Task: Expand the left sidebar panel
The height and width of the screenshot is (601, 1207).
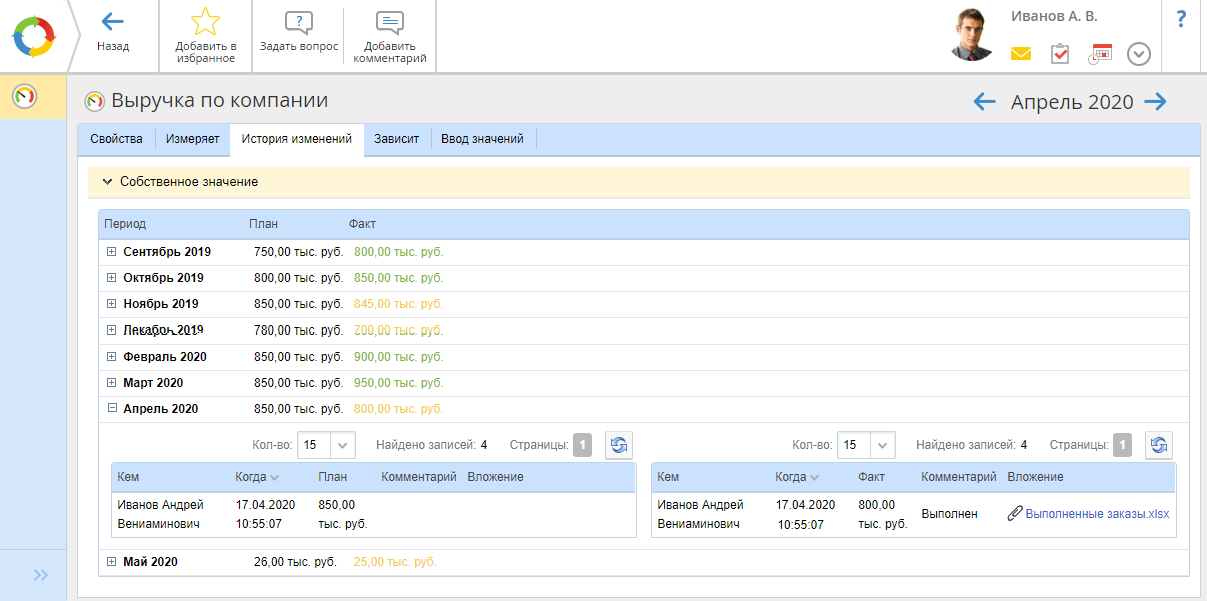Action: (x=41, y=575)
